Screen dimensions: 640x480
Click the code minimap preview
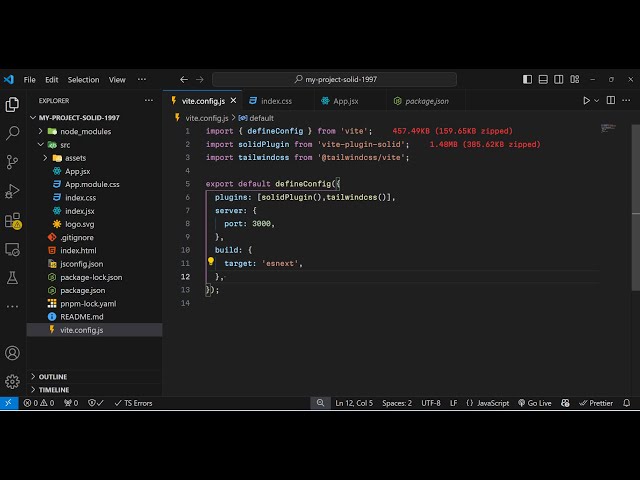608,128
